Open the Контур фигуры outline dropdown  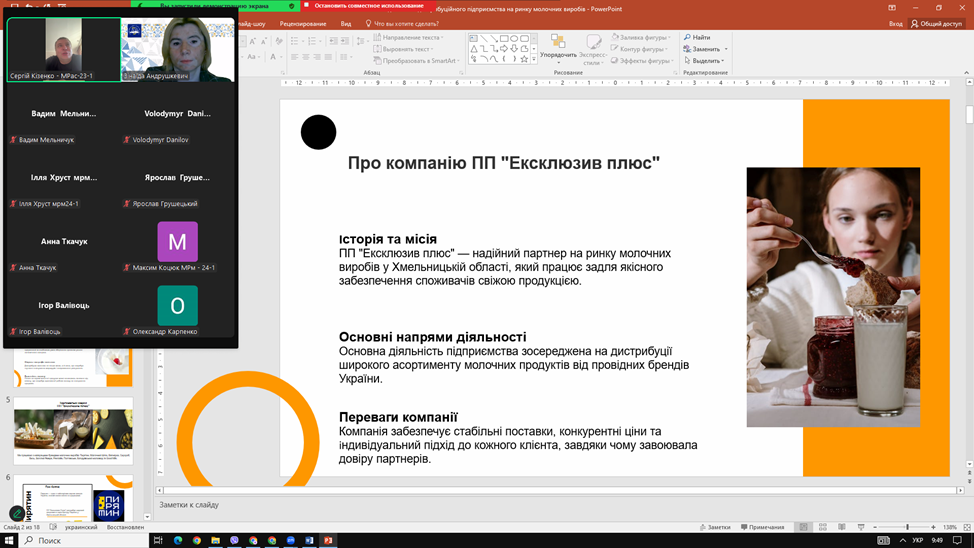639,49
